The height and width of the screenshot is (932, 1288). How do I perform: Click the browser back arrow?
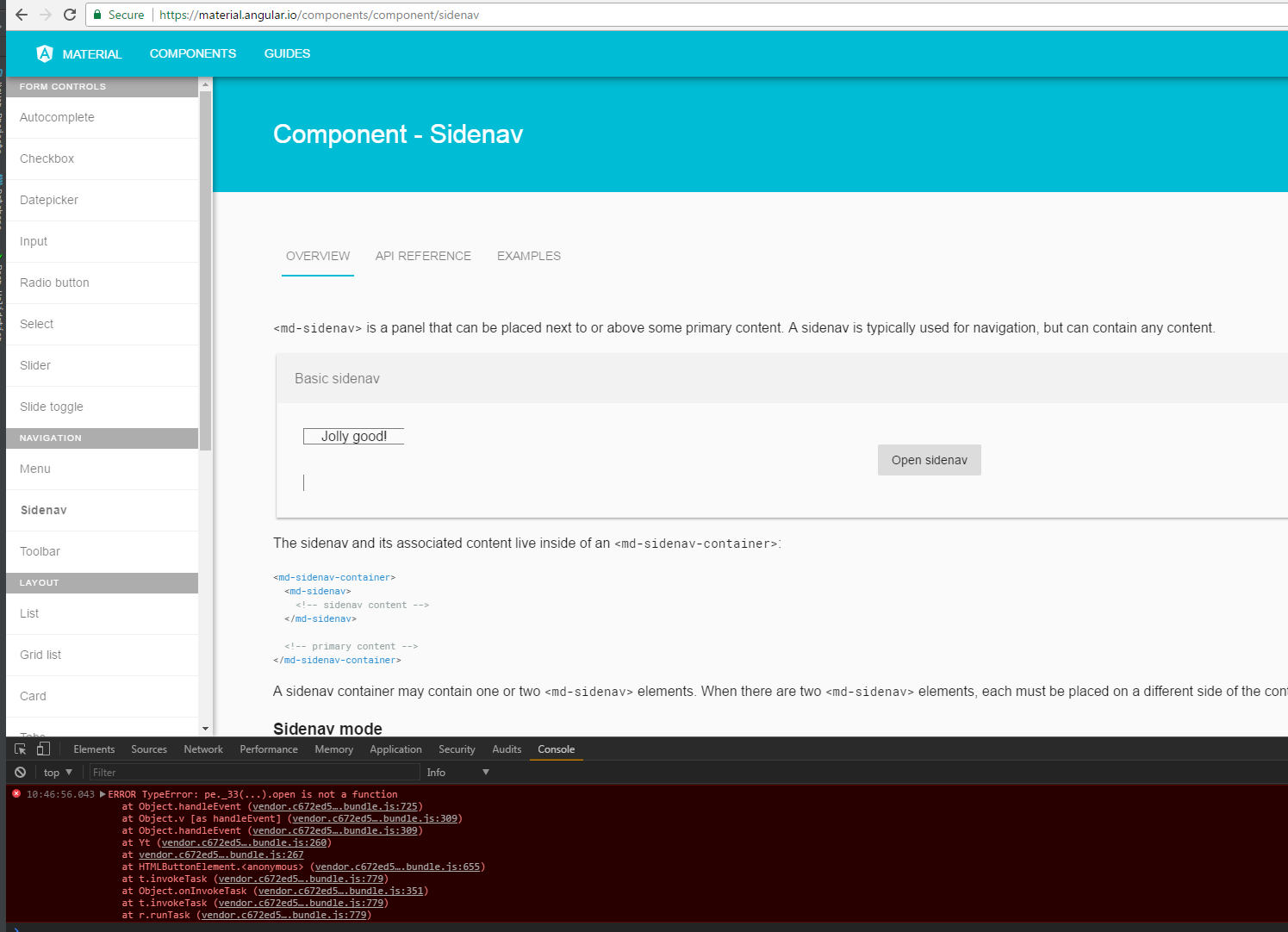click(21, 15)
